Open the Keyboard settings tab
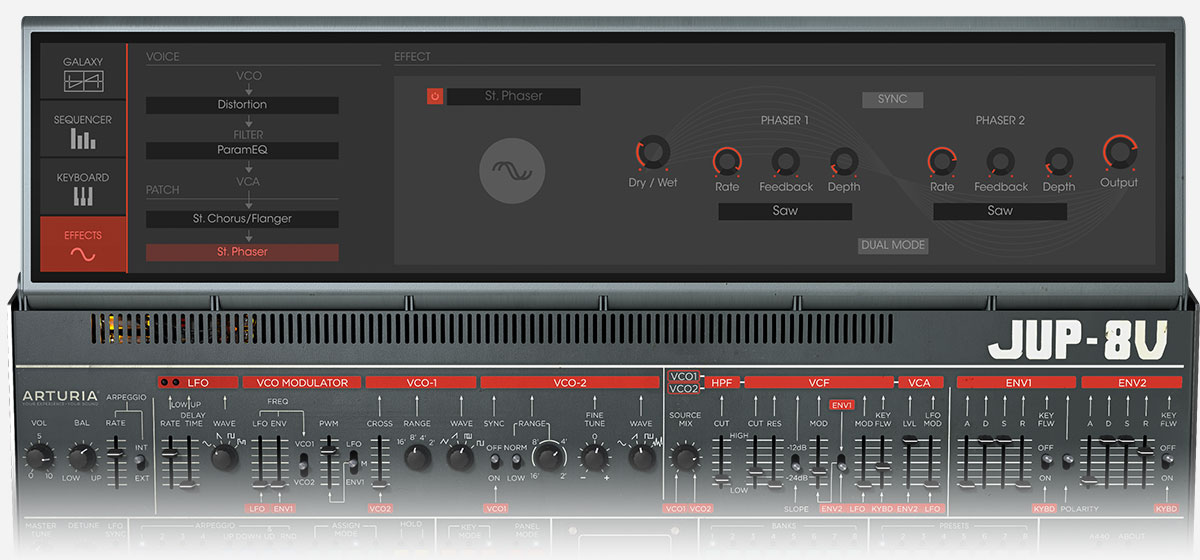 83,187
